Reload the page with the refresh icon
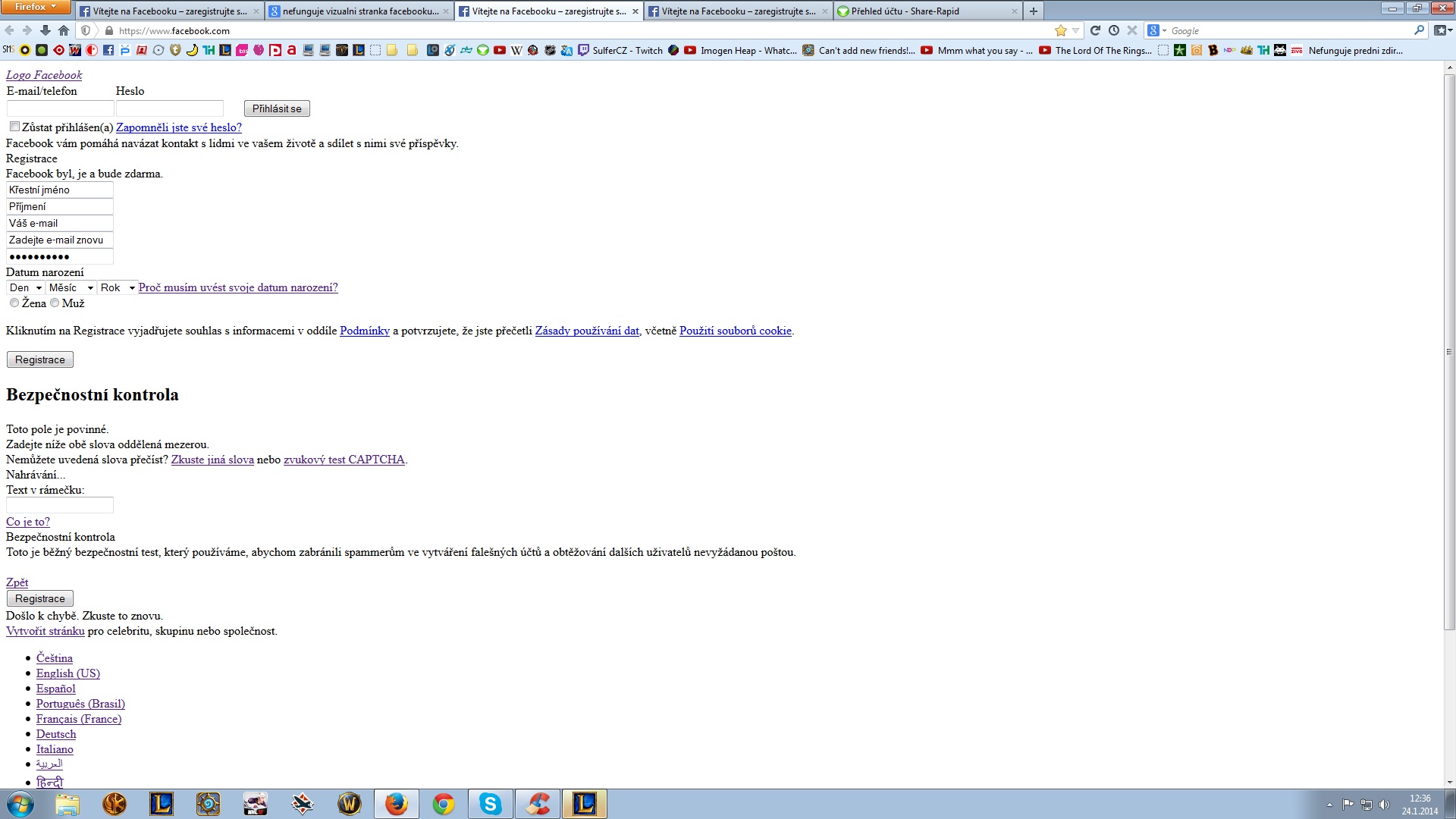Screen dimensions: 1456x819 tap(1095, 30)
